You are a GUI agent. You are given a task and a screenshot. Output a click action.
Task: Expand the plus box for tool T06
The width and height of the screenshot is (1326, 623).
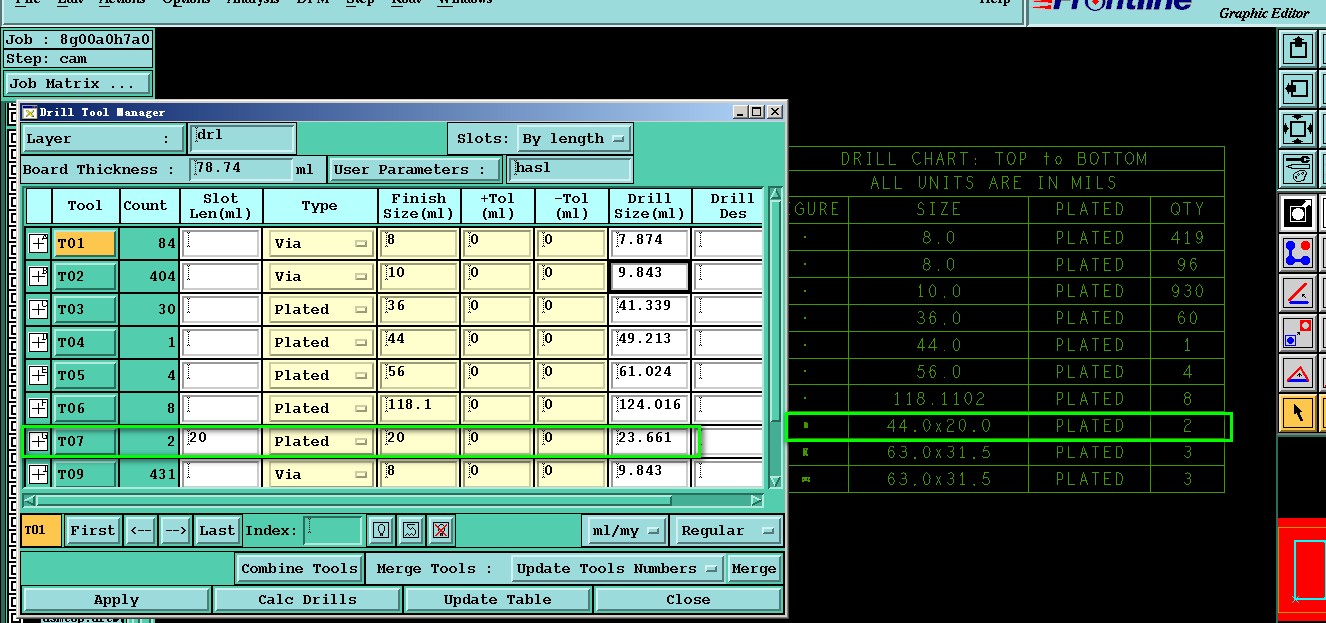tap(38, 408)
